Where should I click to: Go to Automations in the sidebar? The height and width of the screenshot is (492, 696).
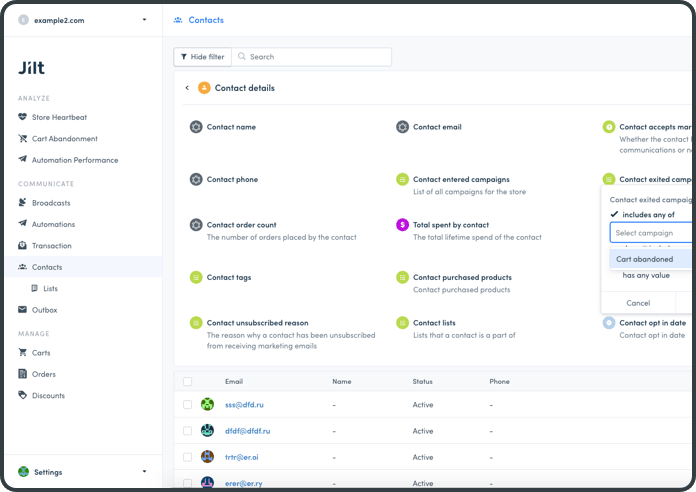53,224
